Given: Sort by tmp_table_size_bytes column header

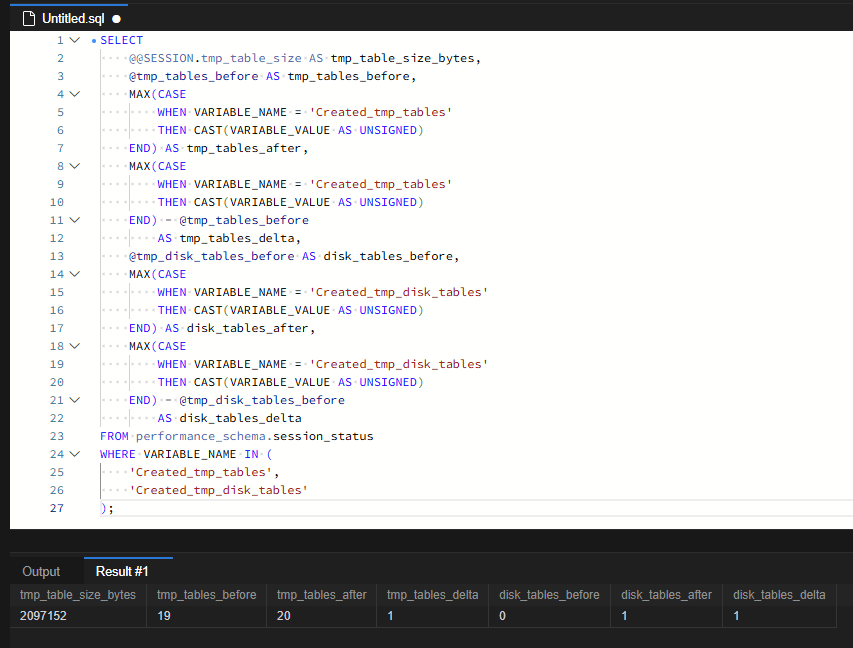Looking at the screenshot, I should [78, 595].
